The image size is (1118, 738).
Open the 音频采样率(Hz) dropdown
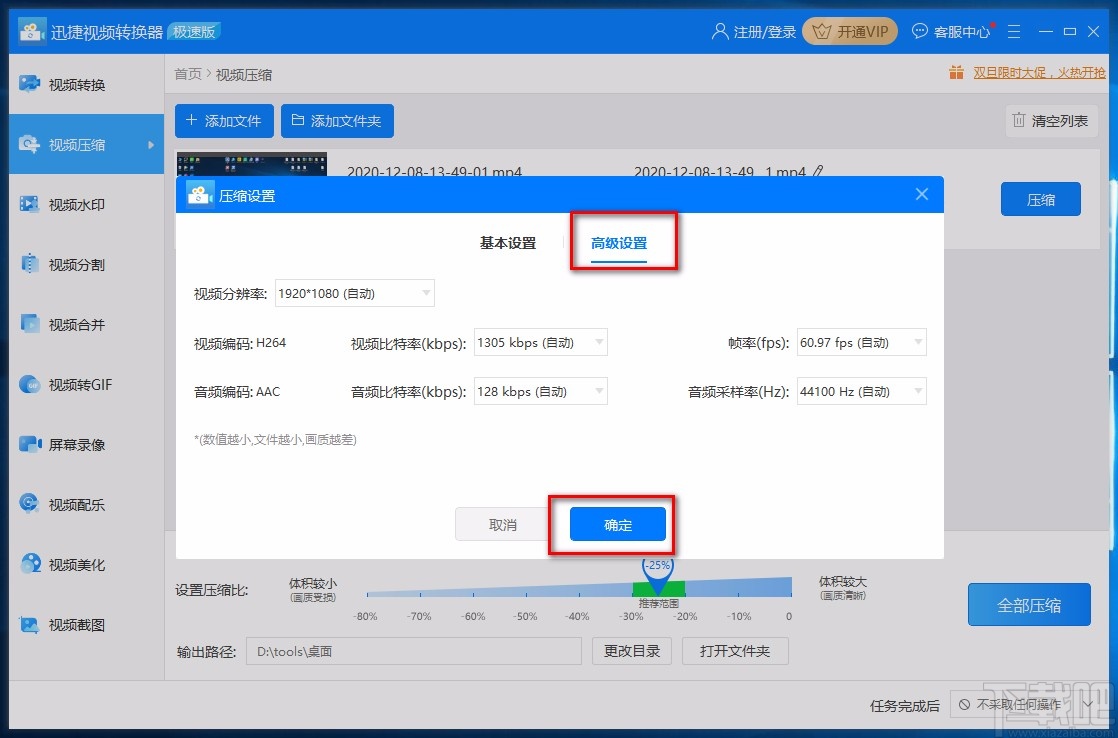[860, 391]
